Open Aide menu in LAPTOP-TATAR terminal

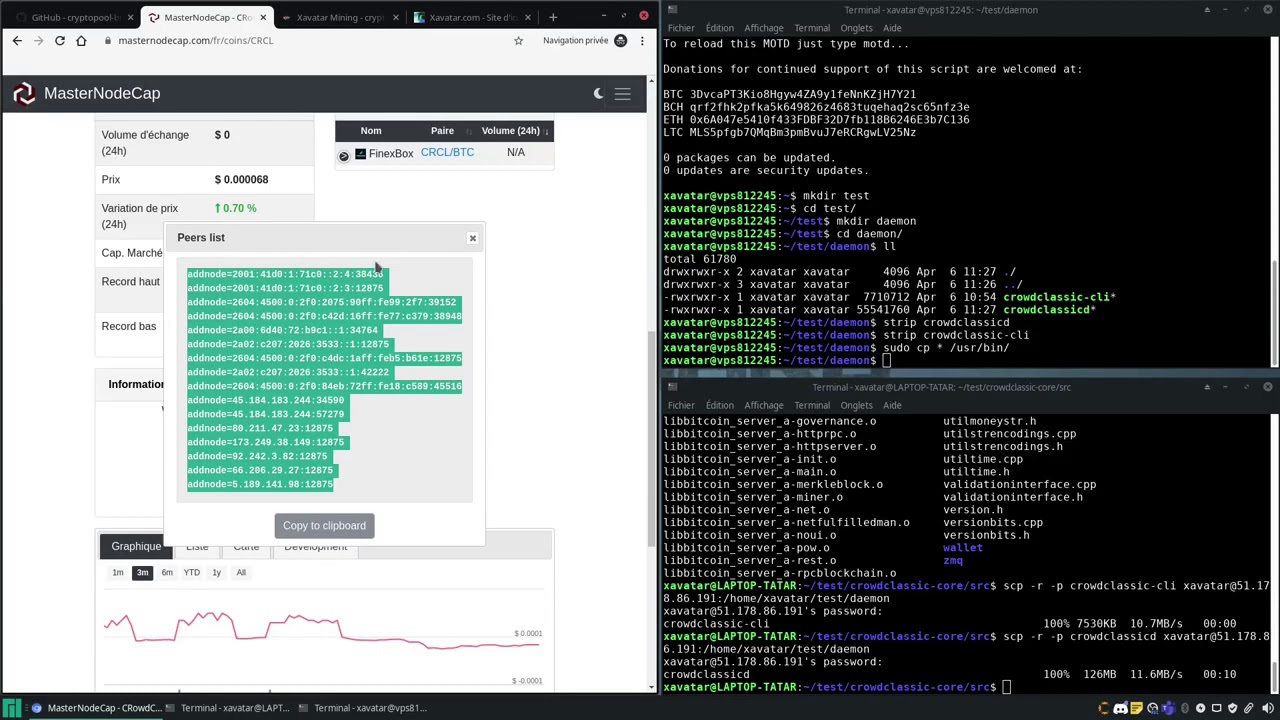(x=892, y=406)
